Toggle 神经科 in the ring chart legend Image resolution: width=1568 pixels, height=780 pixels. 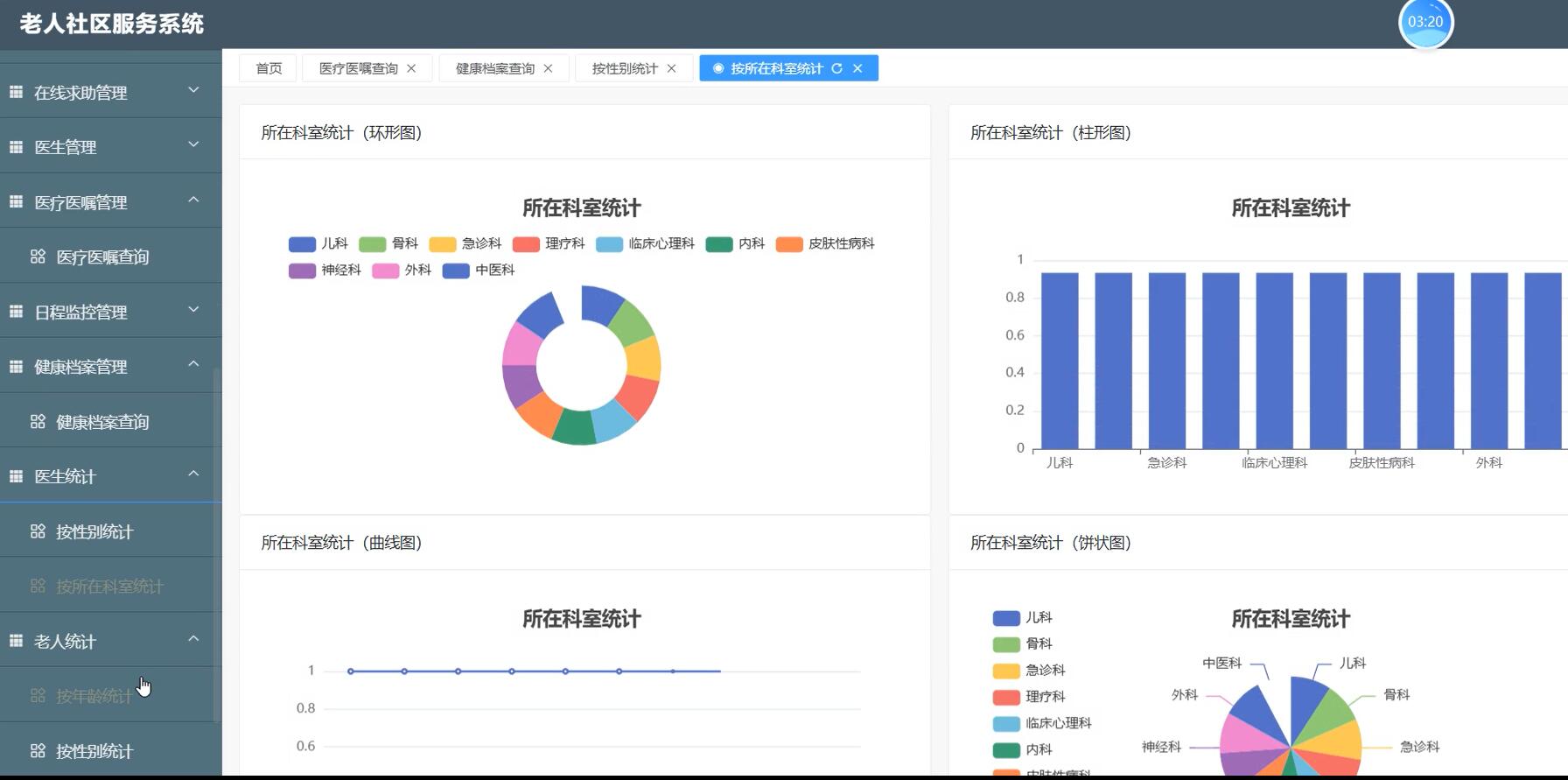325,271
